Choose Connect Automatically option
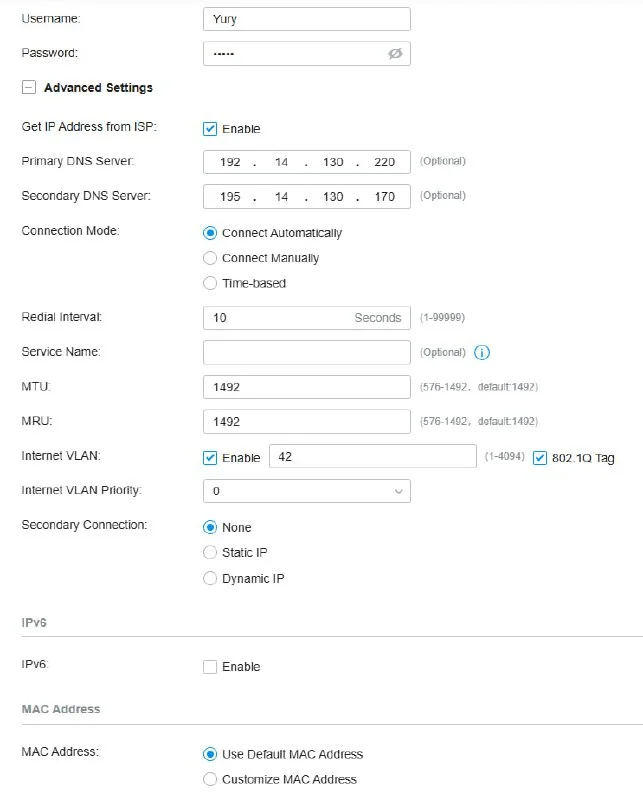 pyautogui.click(x=210, y=233)
